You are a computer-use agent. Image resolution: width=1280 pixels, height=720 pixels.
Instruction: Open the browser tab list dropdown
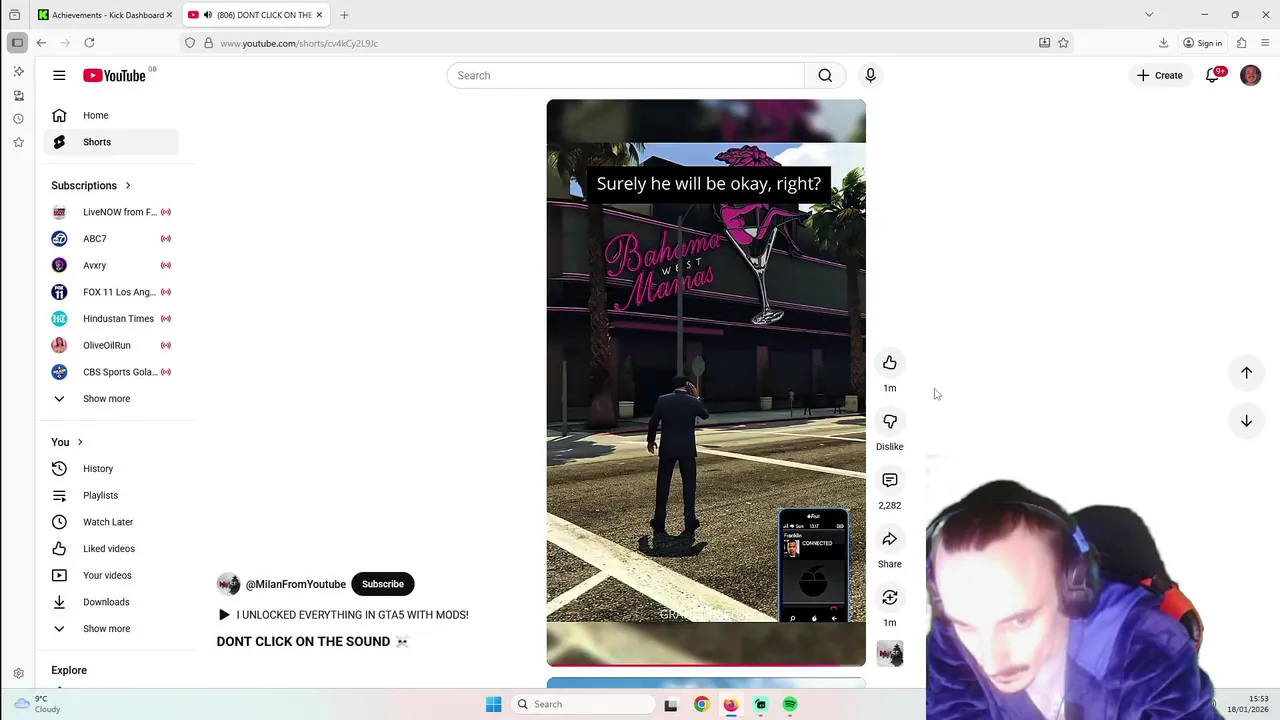1149,15
